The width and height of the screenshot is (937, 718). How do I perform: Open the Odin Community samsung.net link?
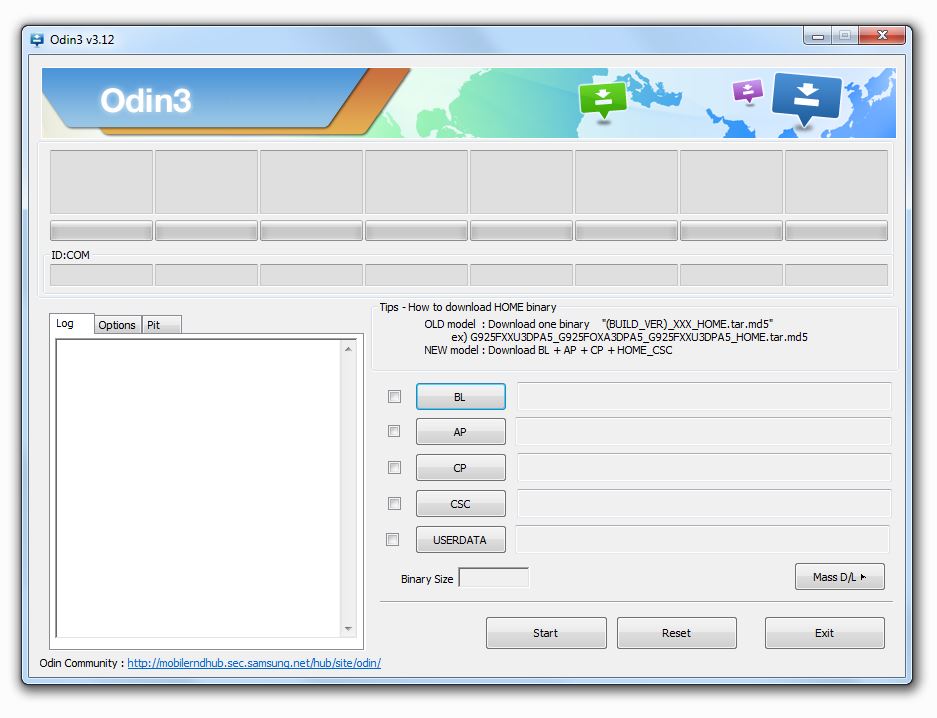(x=254, y=663)
